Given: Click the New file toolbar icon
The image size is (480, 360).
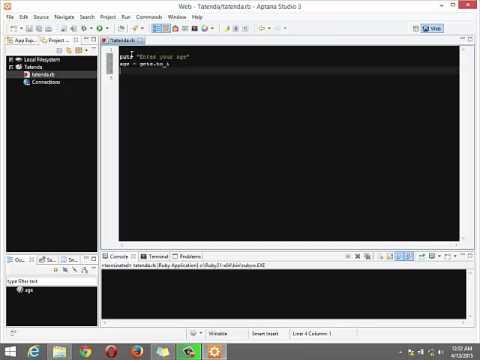Looking at the screenshot, I should point(13,29).
